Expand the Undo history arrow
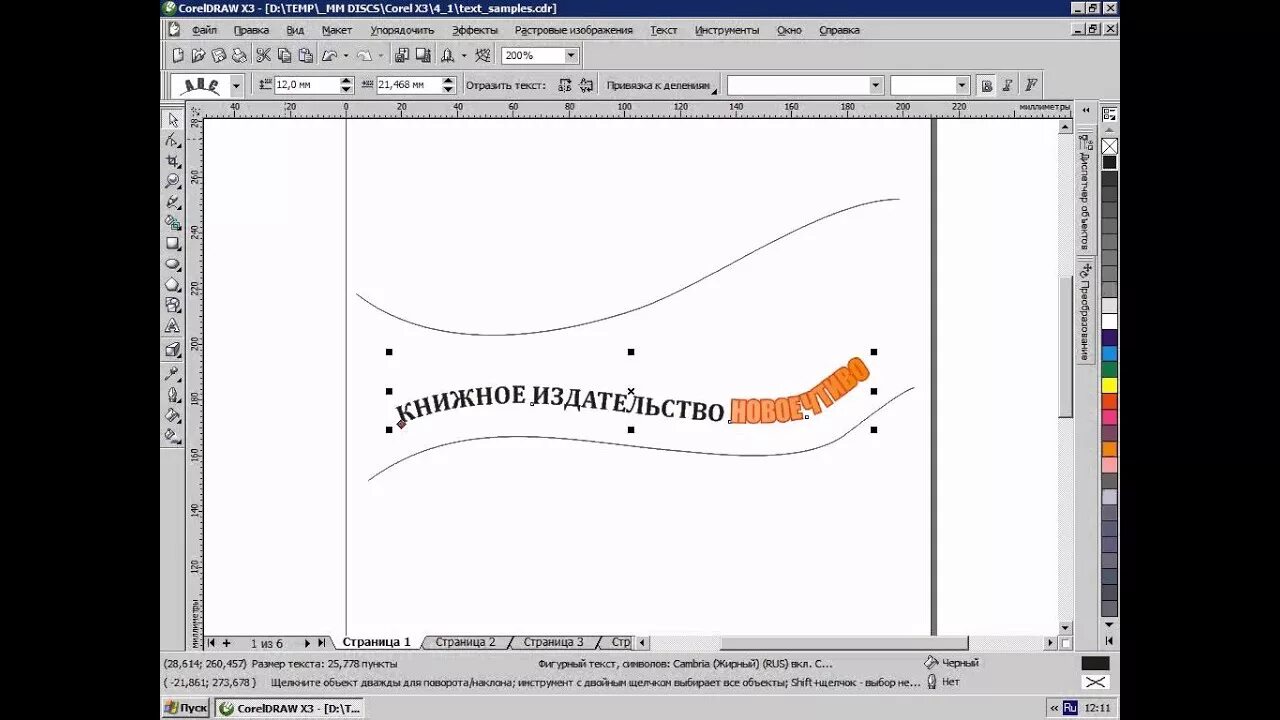The image size is (1280, 720). (x=347, y=55)
